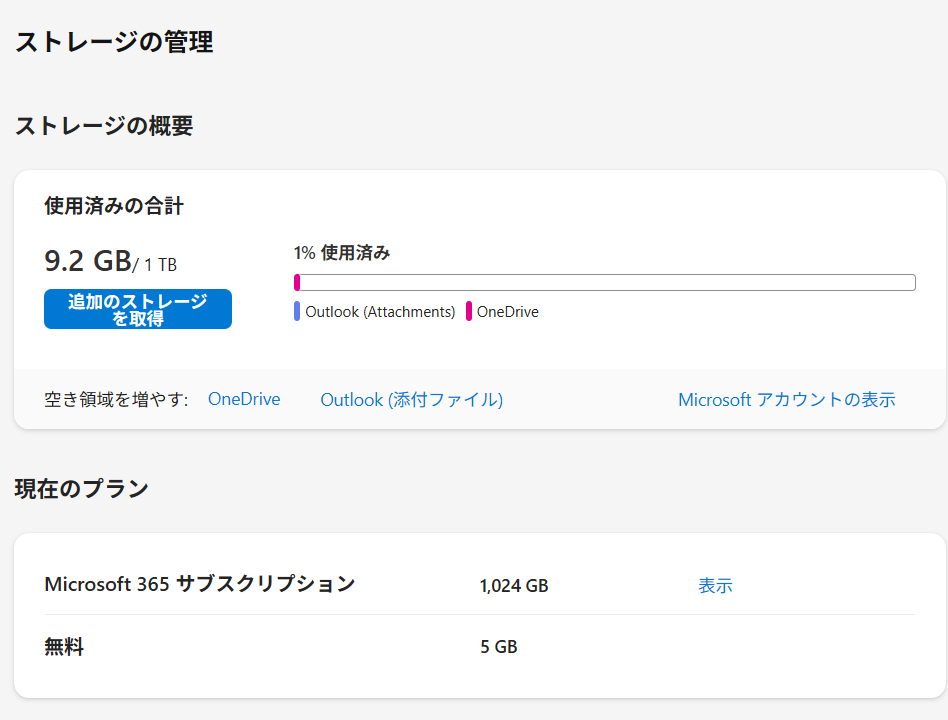Click the 無料 plan row label
948x720 pixels.
64,647
